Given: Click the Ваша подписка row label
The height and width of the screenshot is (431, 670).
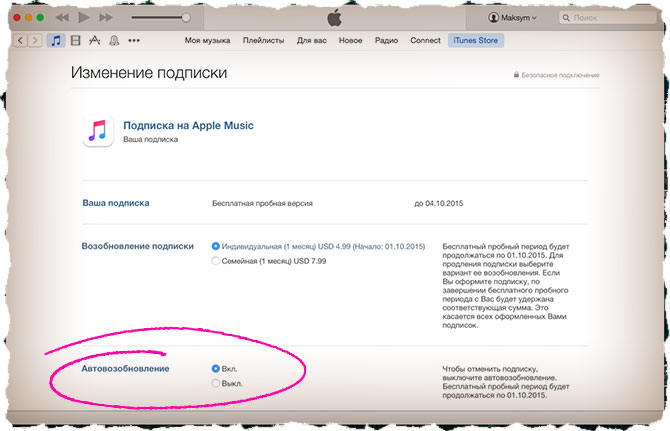Looking at the screenshot, I should coord(116,203).
